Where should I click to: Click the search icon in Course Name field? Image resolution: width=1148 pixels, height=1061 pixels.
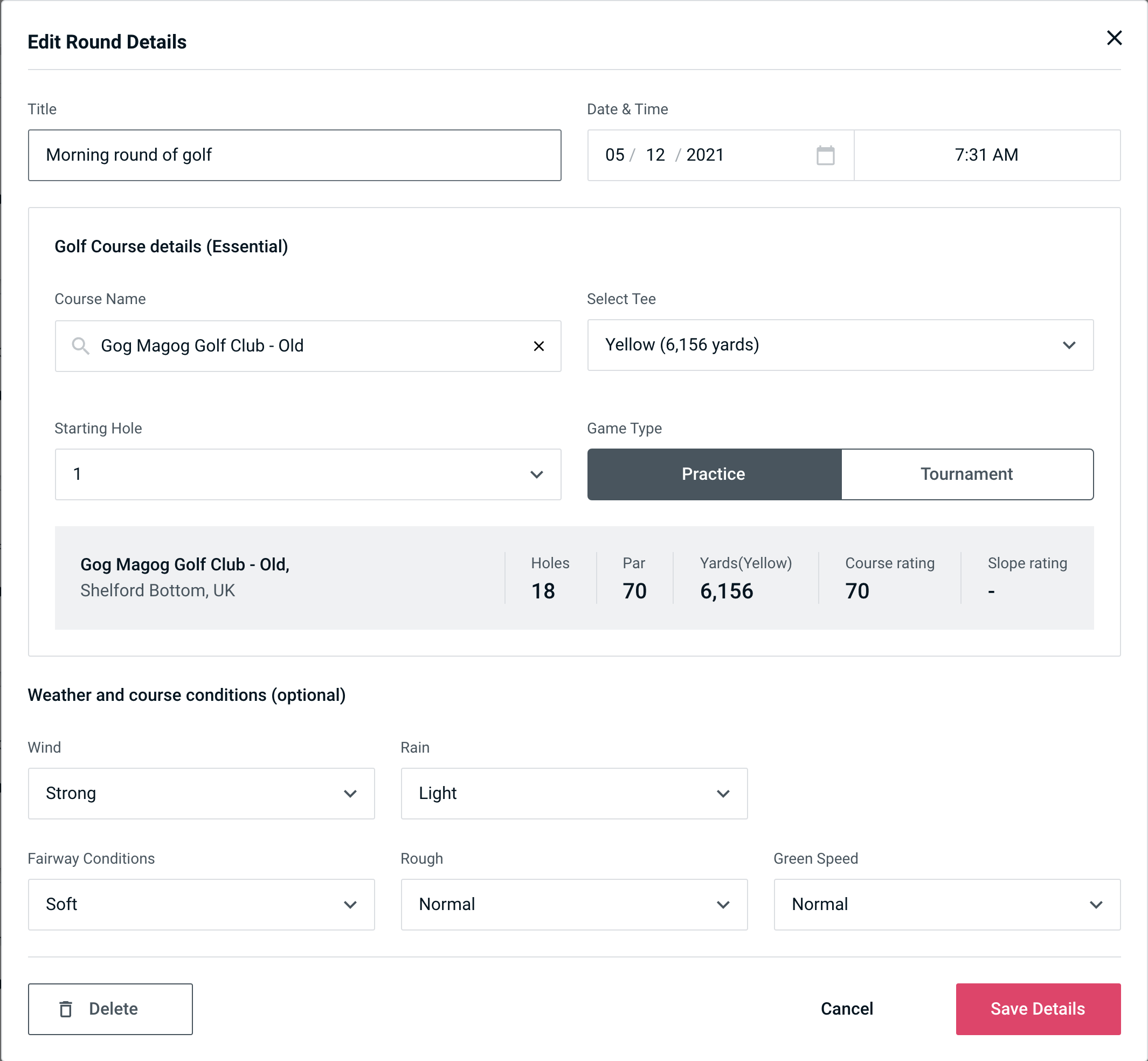(x=80, y=345)
